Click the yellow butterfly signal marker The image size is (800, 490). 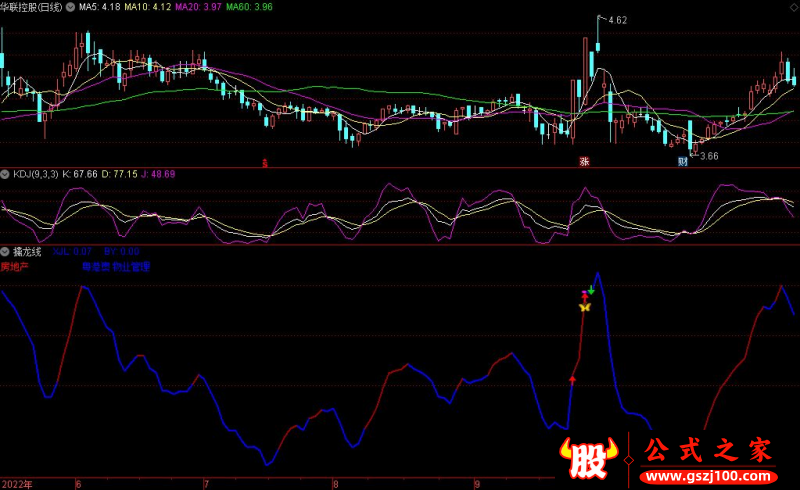585,307
